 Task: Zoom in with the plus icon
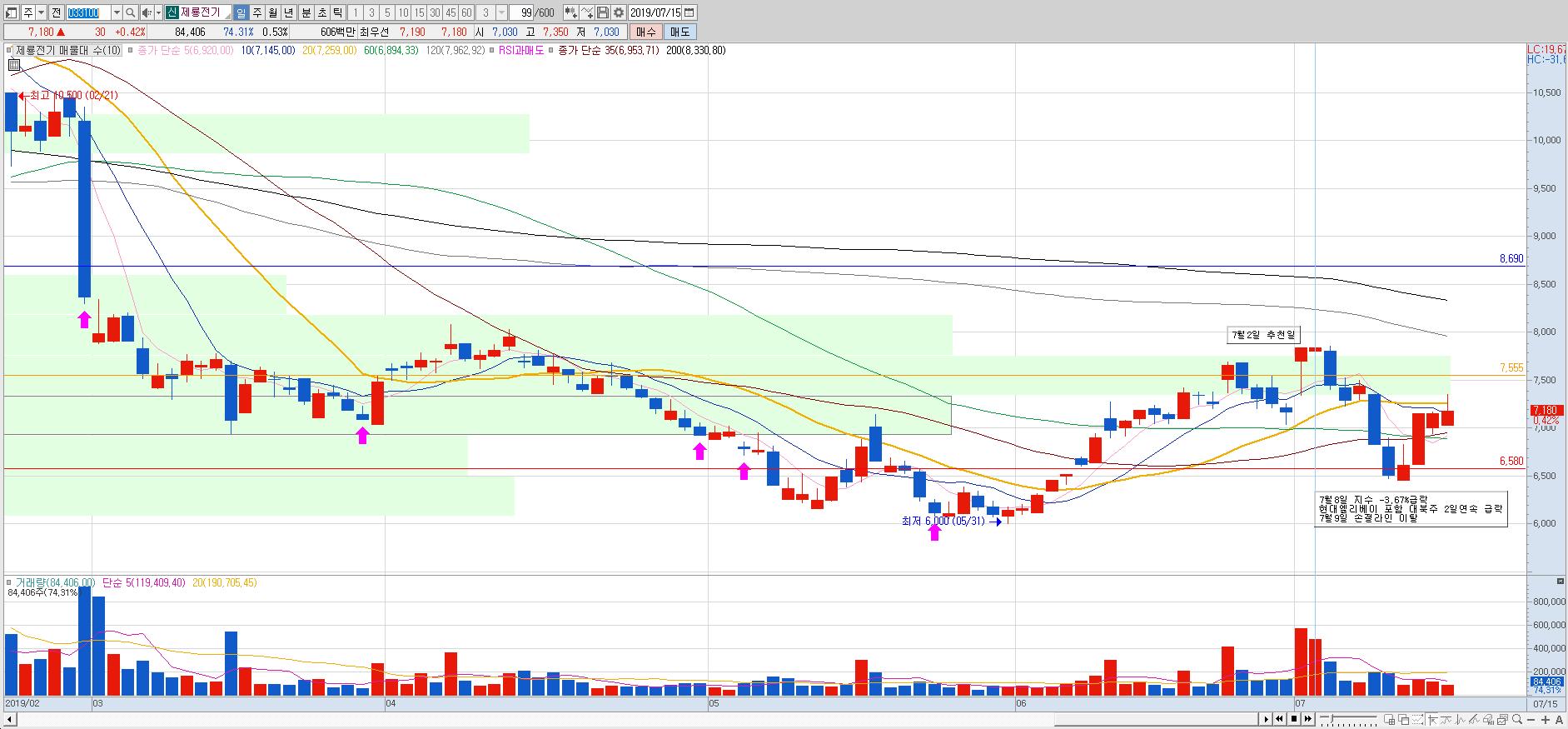(1546, 720)
